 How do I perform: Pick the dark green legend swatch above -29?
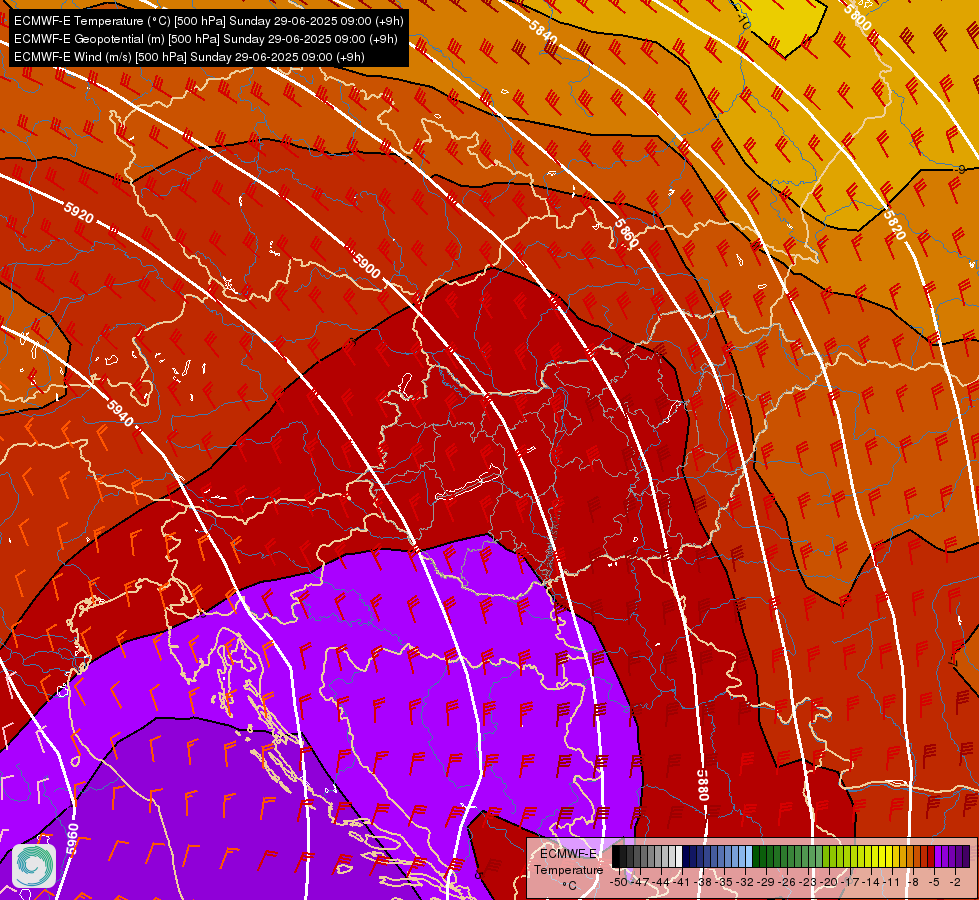pos(756,856)
